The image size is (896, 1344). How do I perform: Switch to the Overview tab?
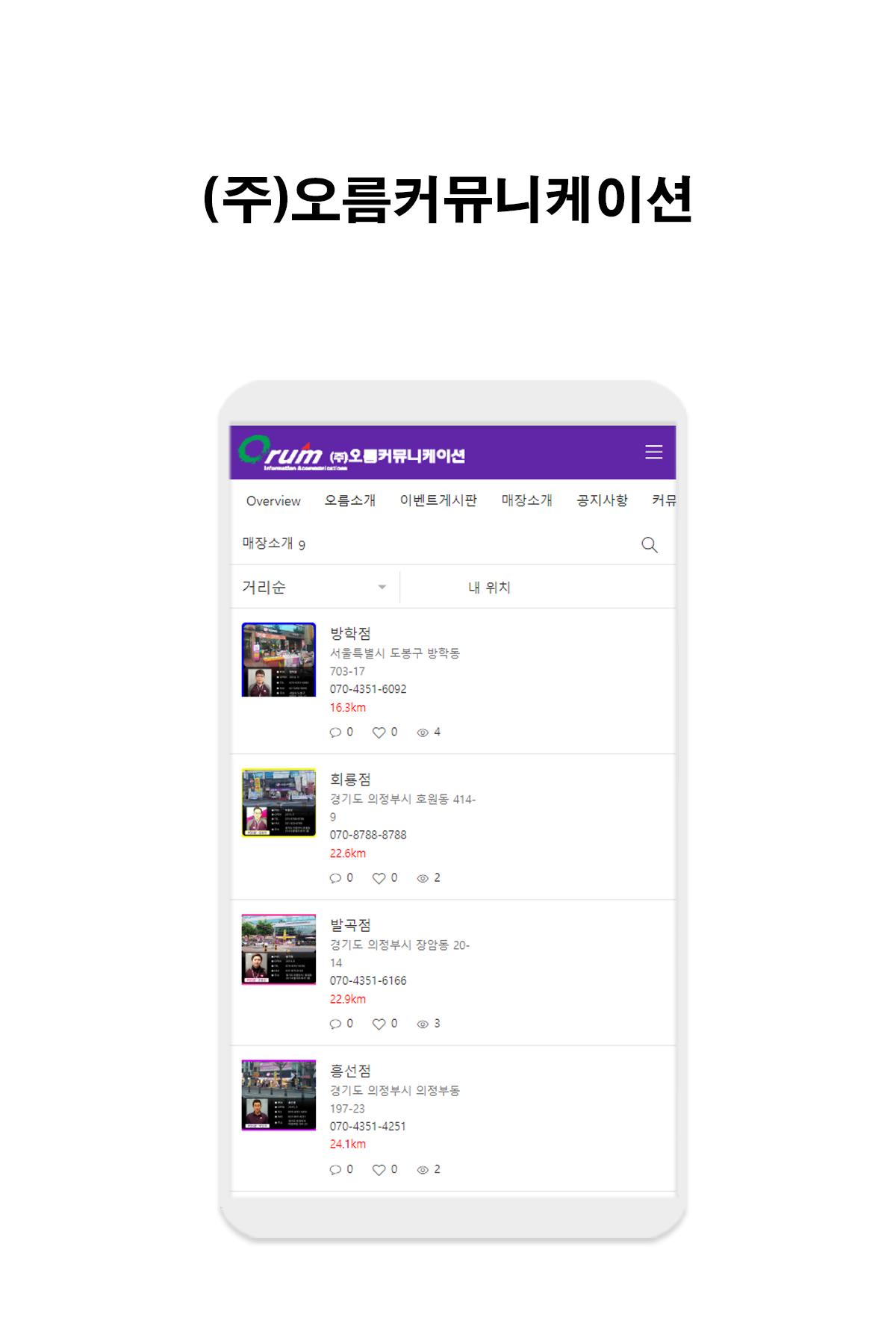click(273, 501)
